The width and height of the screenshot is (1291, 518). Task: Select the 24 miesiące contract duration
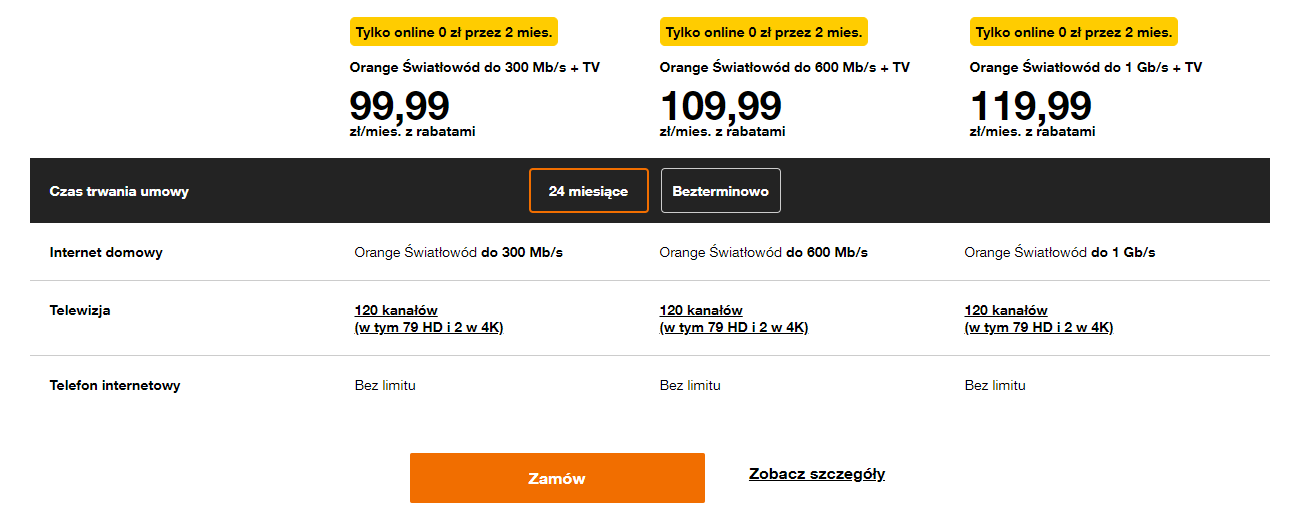coord(588,191)
